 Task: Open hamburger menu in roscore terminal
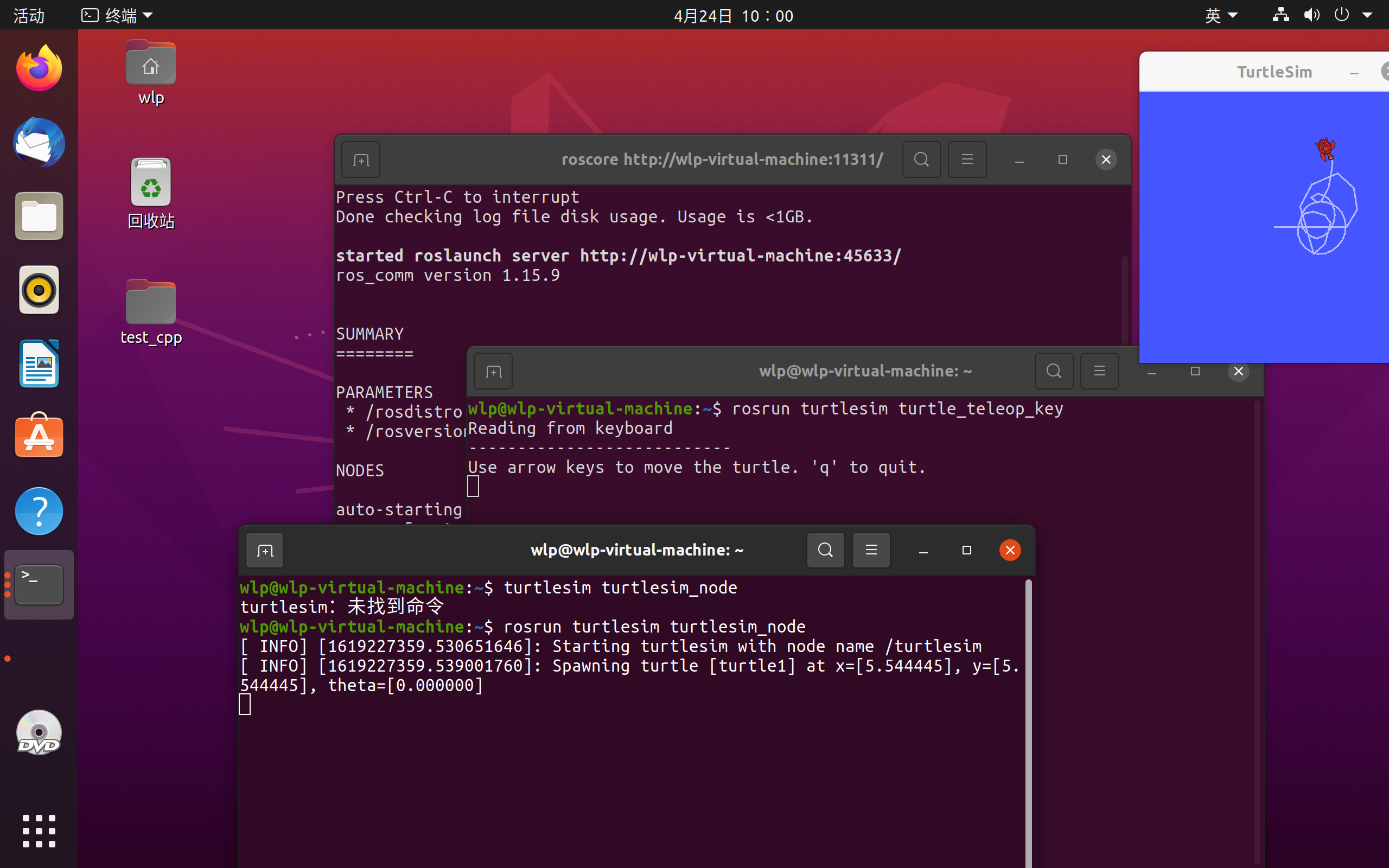click(967, 159)
